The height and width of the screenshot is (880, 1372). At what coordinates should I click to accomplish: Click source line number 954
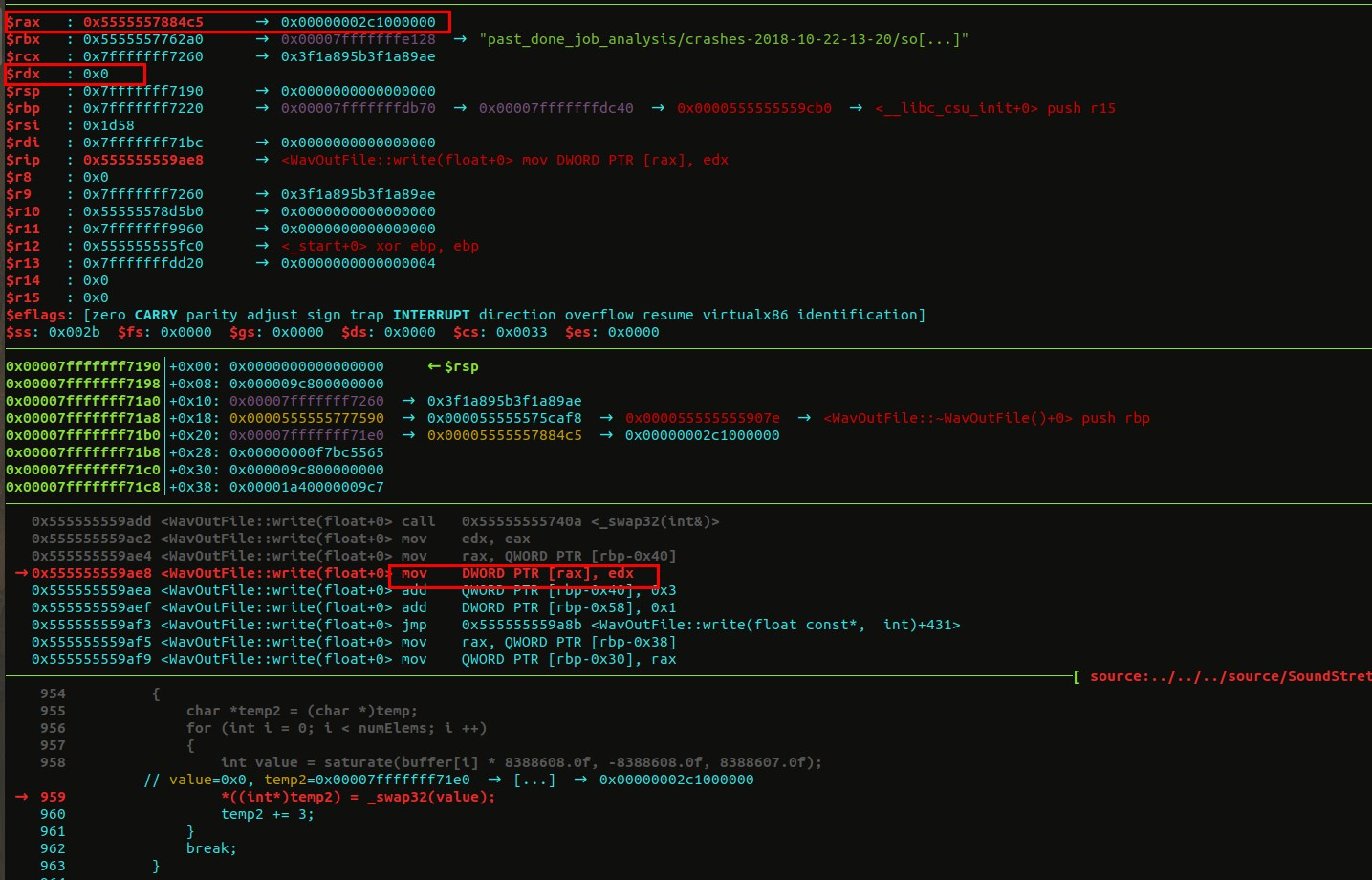pos(53,693)
